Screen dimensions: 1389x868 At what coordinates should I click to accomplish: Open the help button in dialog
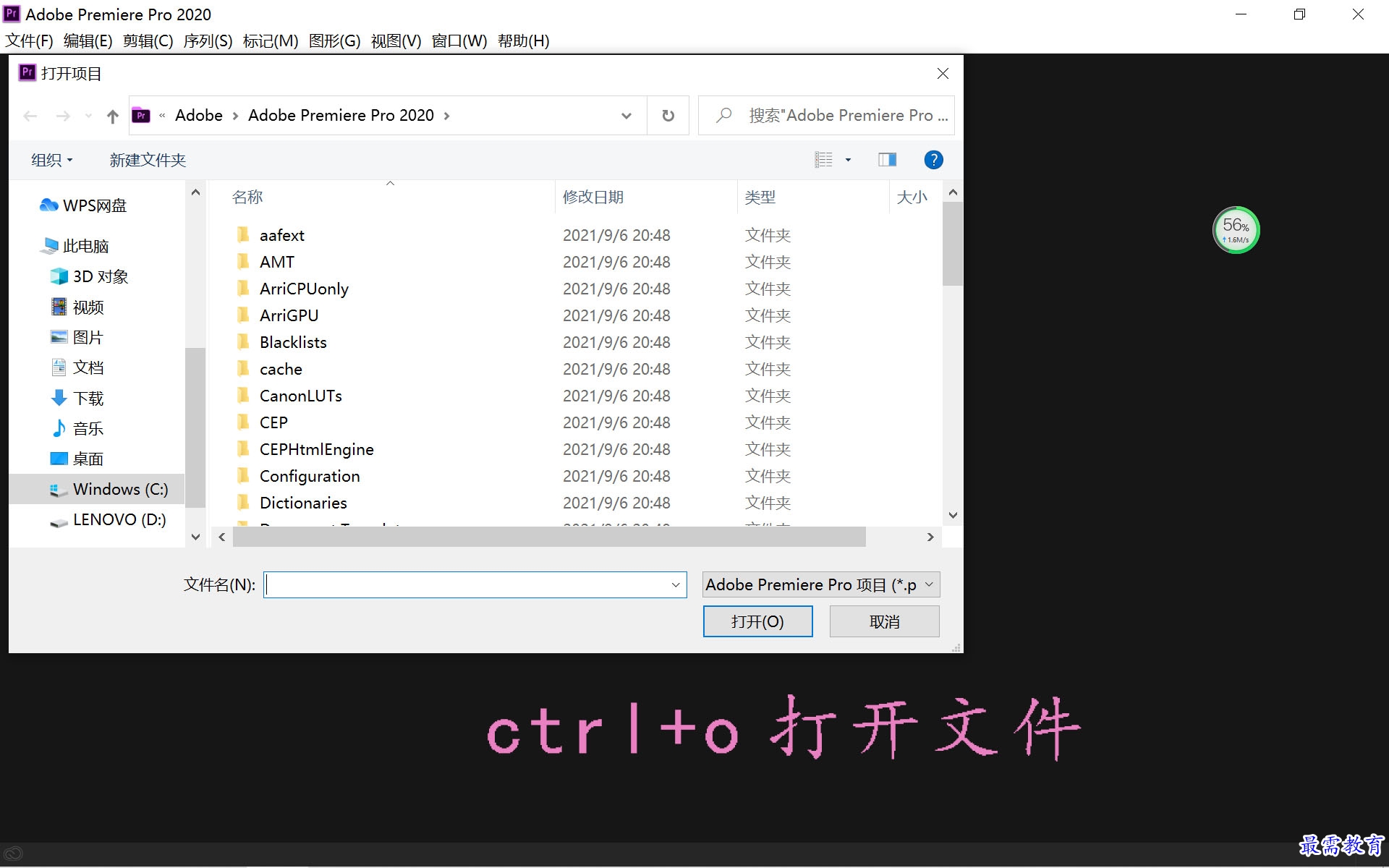click(x=933, y=160)
